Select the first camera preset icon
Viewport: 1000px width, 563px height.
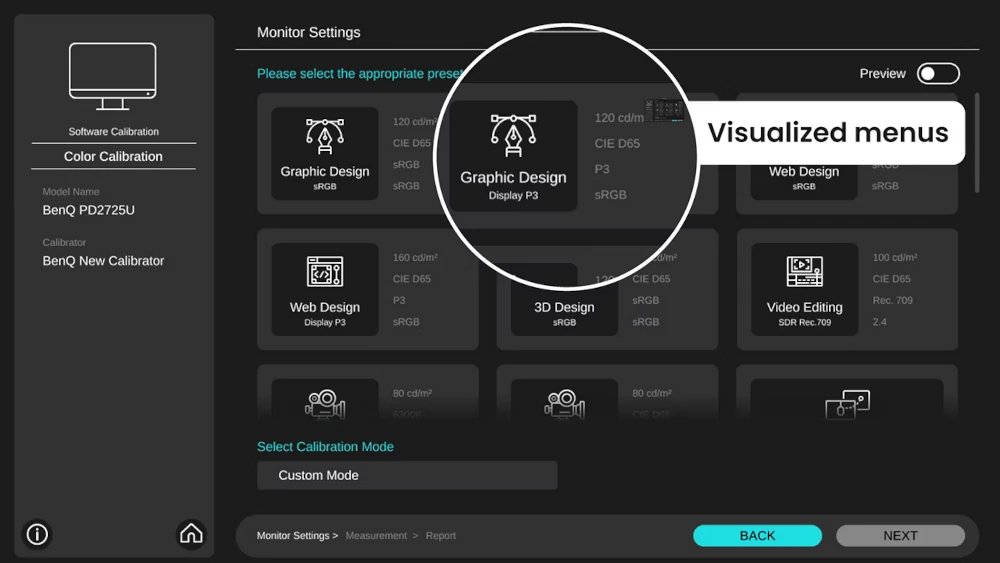(325, 404)
